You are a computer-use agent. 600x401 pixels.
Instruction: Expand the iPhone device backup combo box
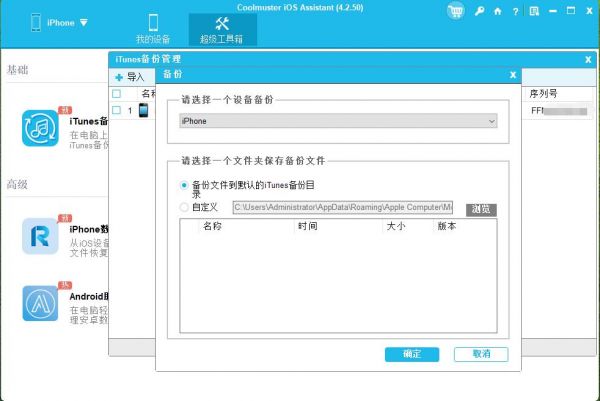[338, 121]
